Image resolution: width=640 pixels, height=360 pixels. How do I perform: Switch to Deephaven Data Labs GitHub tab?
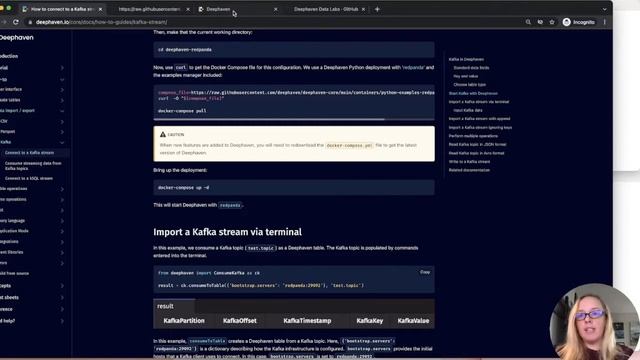(326, 9)
